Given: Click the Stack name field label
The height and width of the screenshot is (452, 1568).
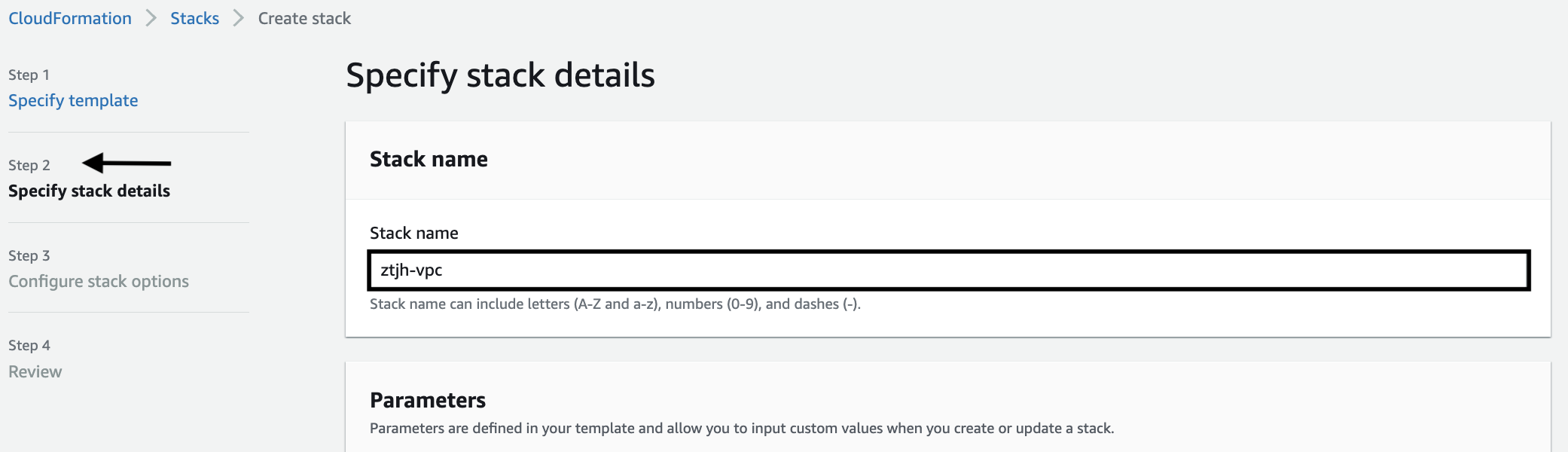Looking at the screenshot, I should [413, 233].
